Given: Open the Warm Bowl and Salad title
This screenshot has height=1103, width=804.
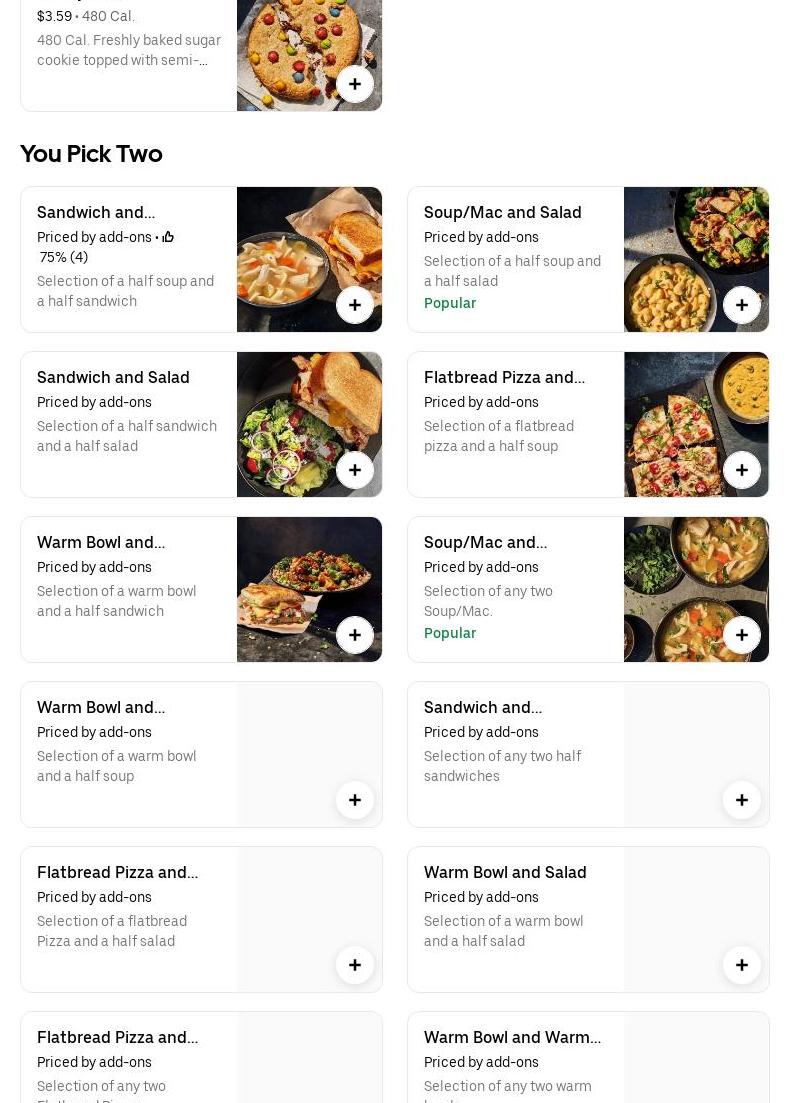Looking at the screenshot, I should [505, 872].
